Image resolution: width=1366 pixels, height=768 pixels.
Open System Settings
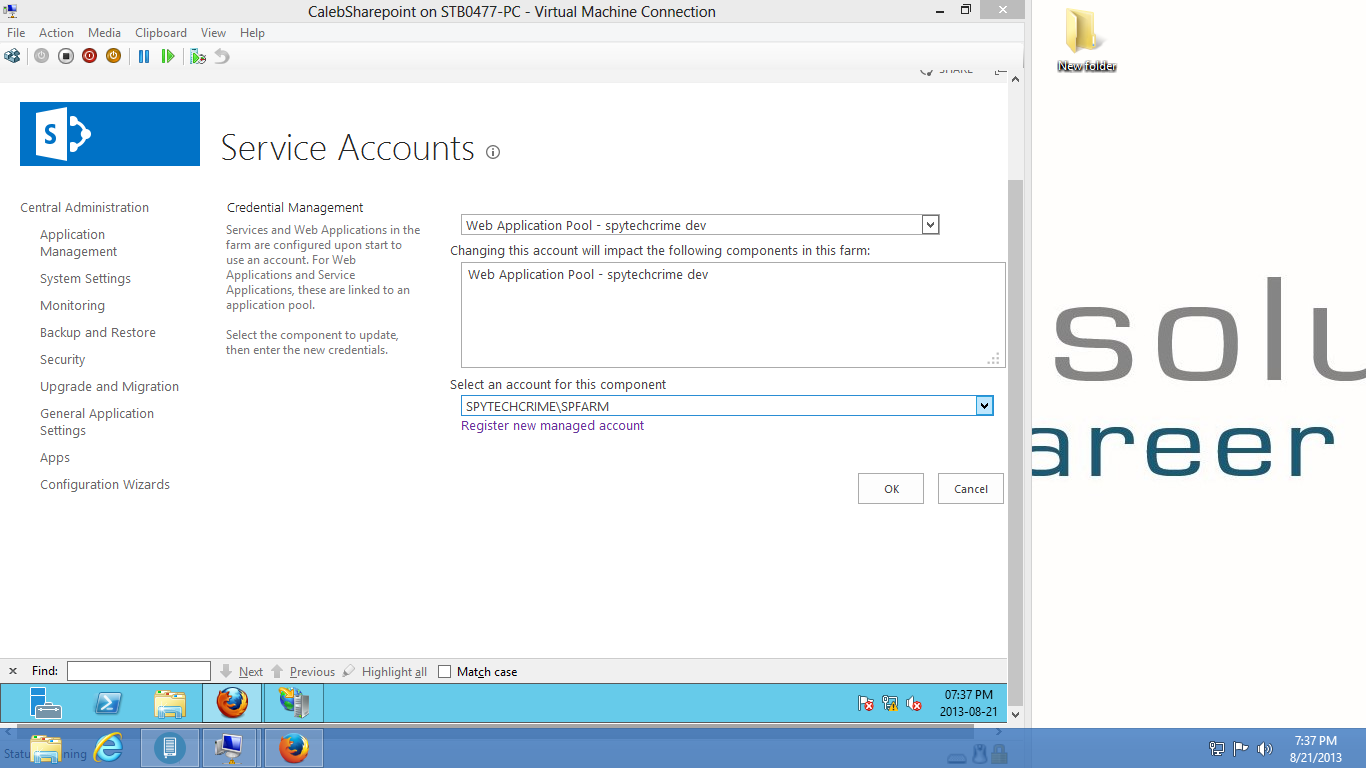coord(85,279)
